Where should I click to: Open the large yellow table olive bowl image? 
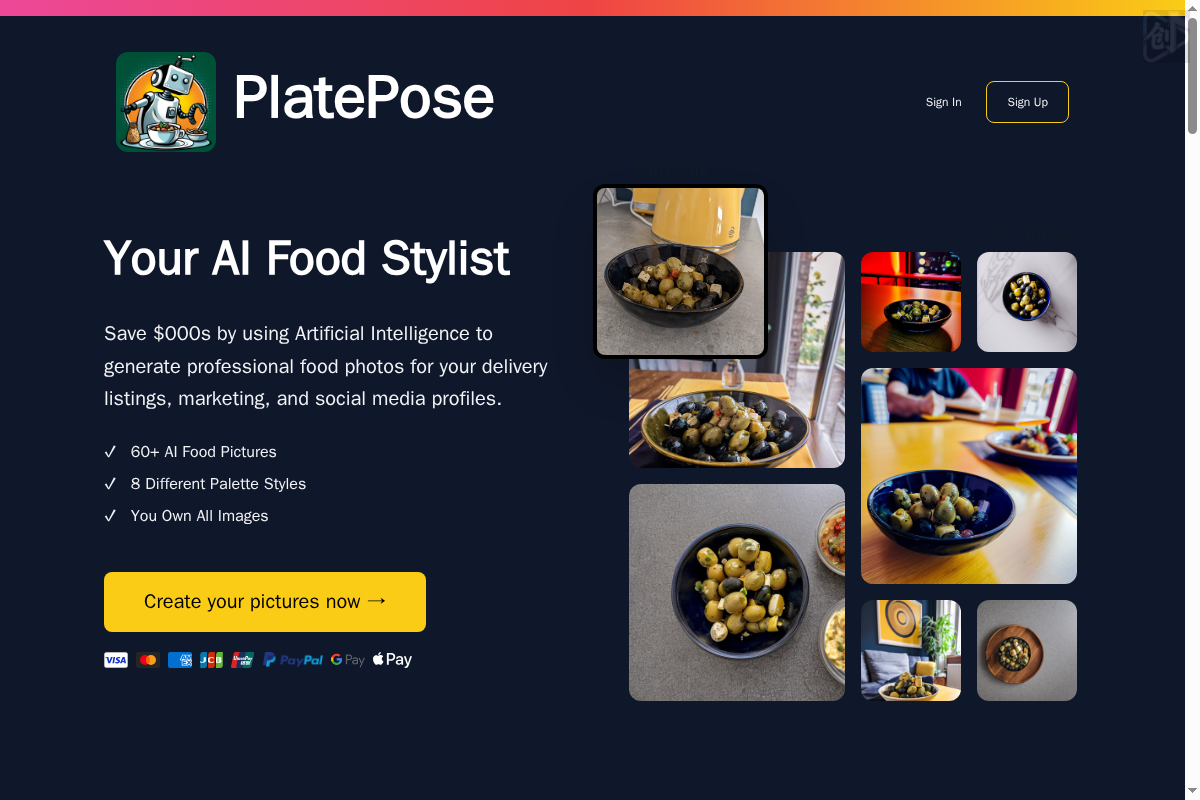[969, 476]
